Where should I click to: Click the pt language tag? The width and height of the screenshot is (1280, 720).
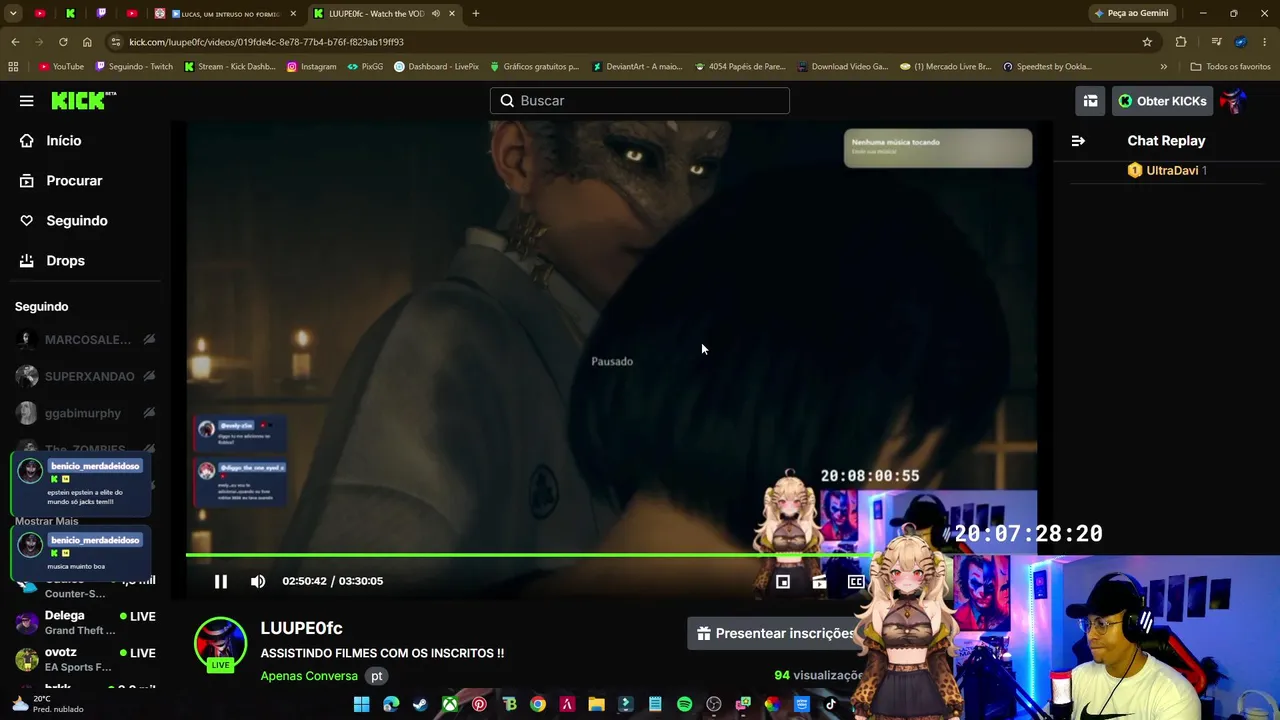377,676
